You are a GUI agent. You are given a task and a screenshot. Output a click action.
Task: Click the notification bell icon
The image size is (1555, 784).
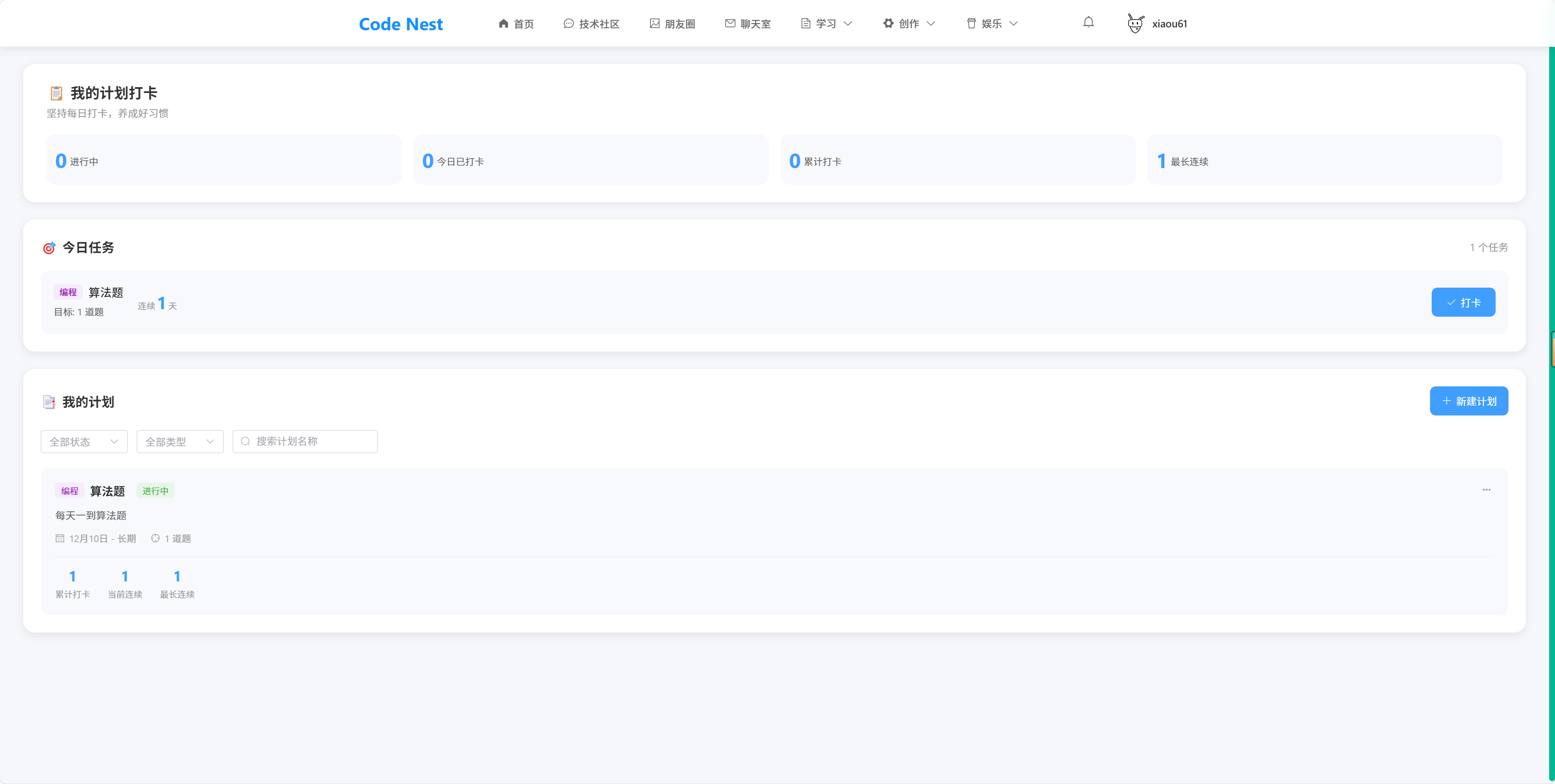(1088, 23)
